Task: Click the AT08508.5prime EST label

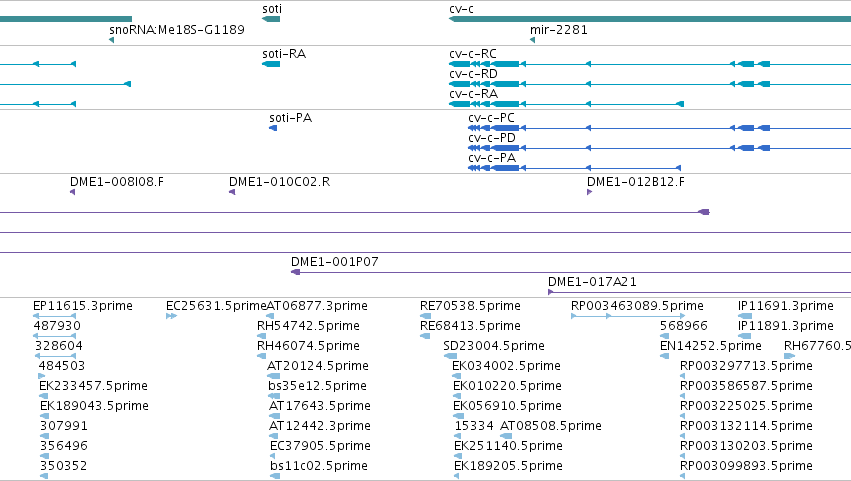Action: (x=551, y=426)
